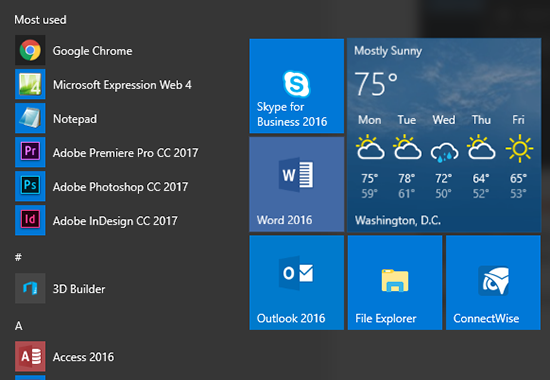
Task: Open the Google Chrome icon
Action: 30,50
